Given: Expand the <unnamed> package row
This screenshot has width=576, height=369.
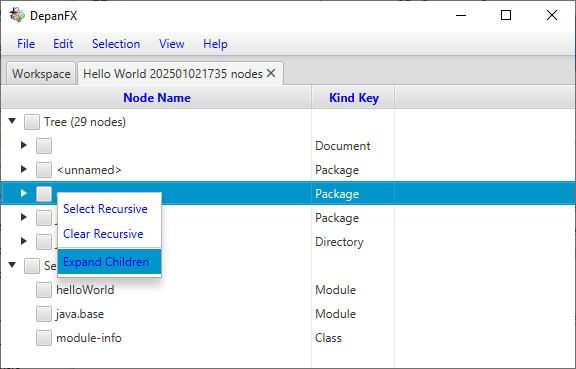Looking at the screenshot, I should click(24, 169).
